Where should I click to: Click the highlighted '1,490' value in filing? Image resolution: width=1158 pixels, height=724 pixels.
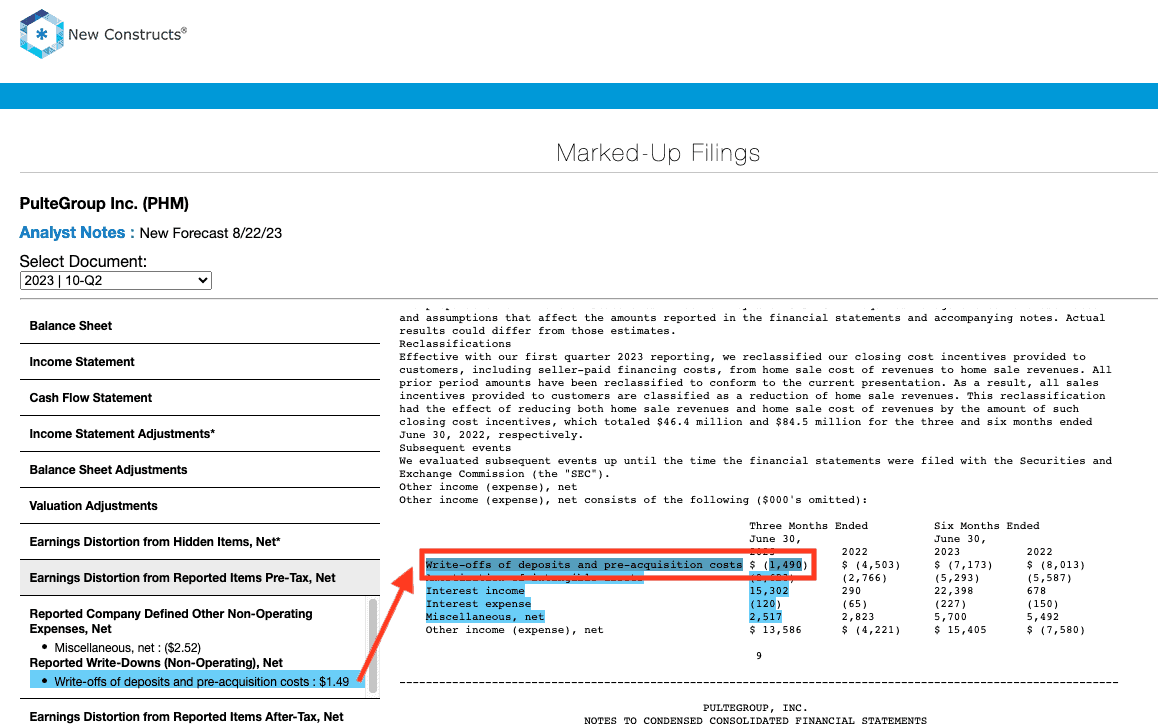click(785, 565)
